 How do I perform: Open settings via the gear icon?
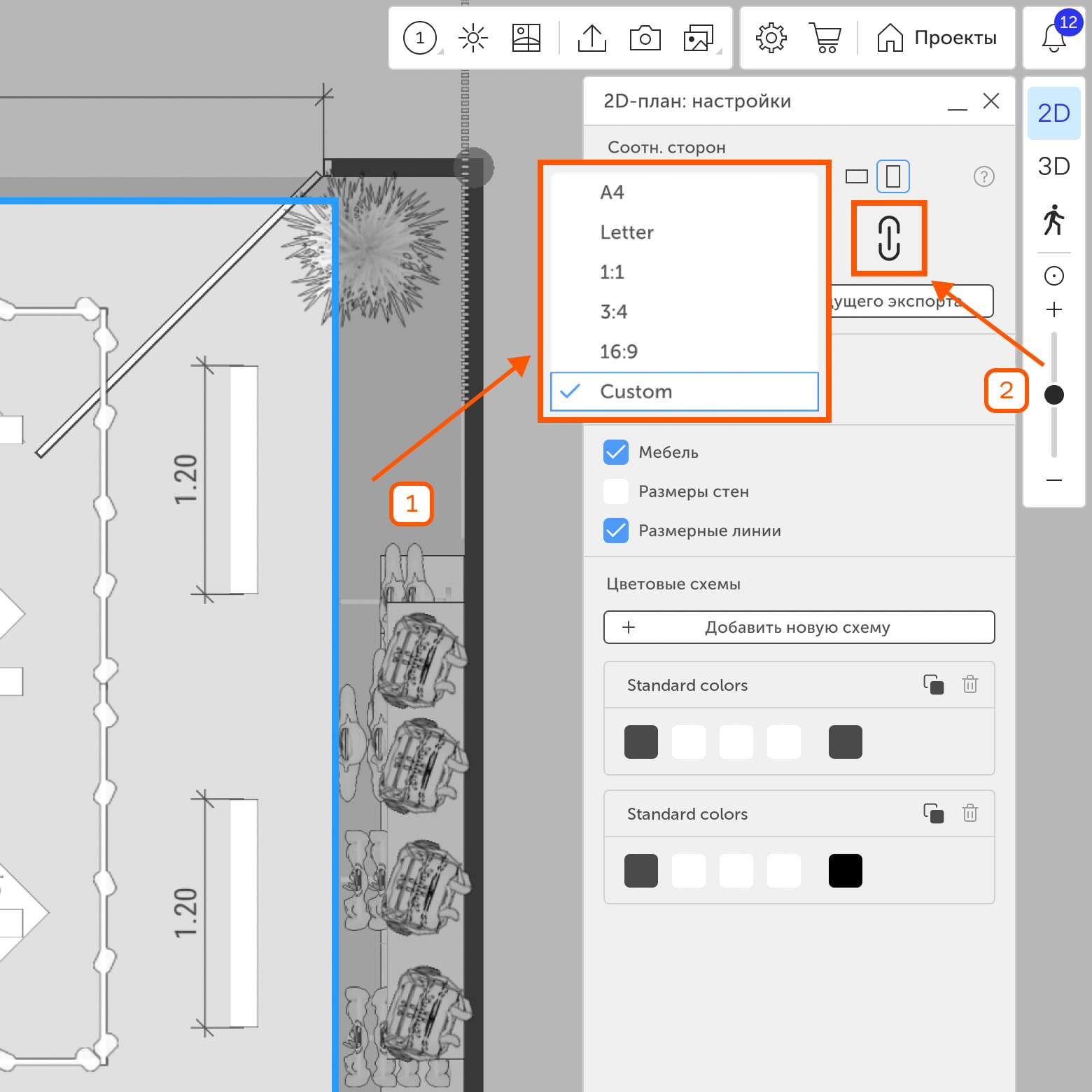(771, 38)
